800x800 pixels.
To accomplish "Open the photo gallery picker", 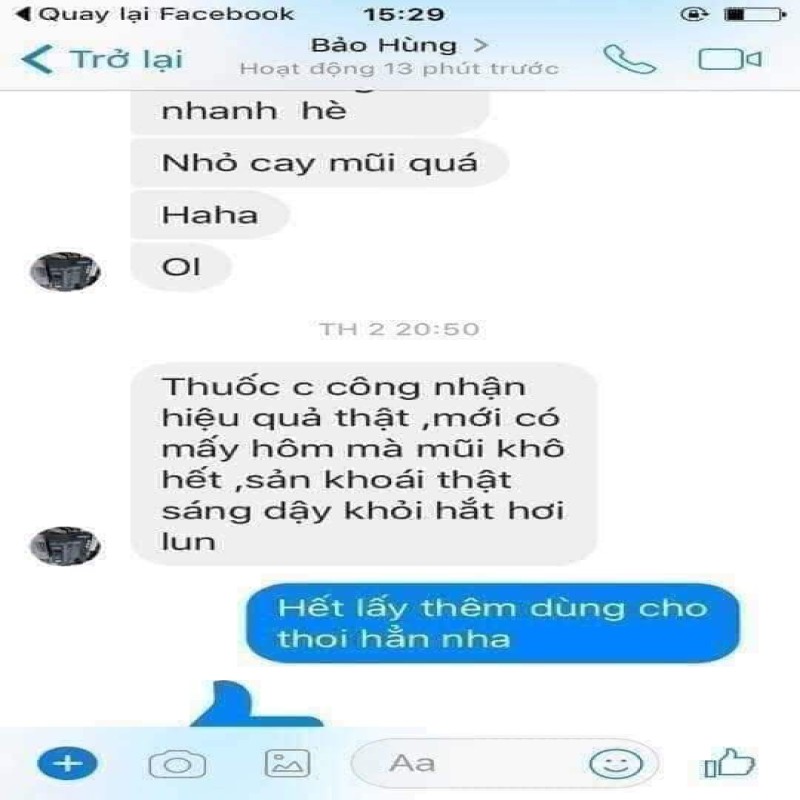I will 287,763.
